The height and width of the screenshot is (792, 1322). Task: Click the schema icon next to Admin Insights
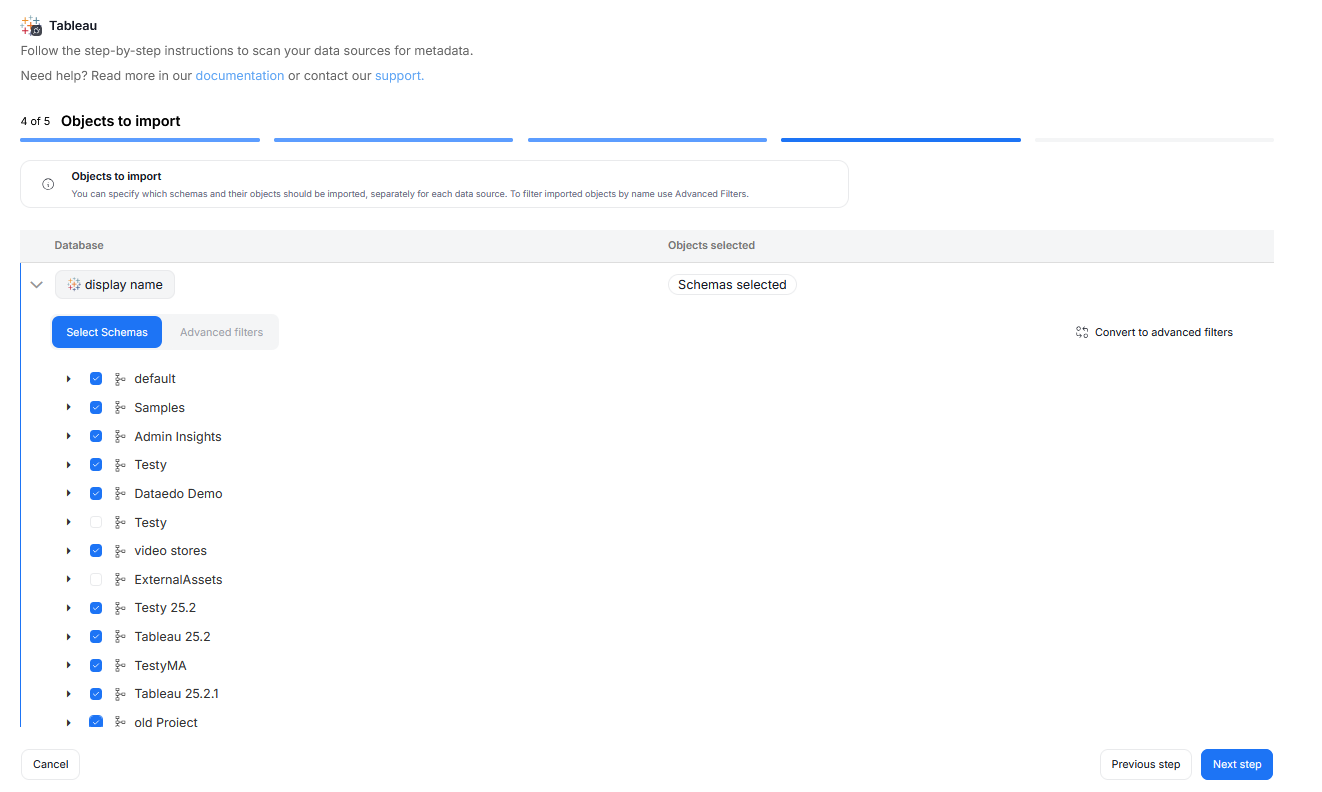(x=120, y=437)
